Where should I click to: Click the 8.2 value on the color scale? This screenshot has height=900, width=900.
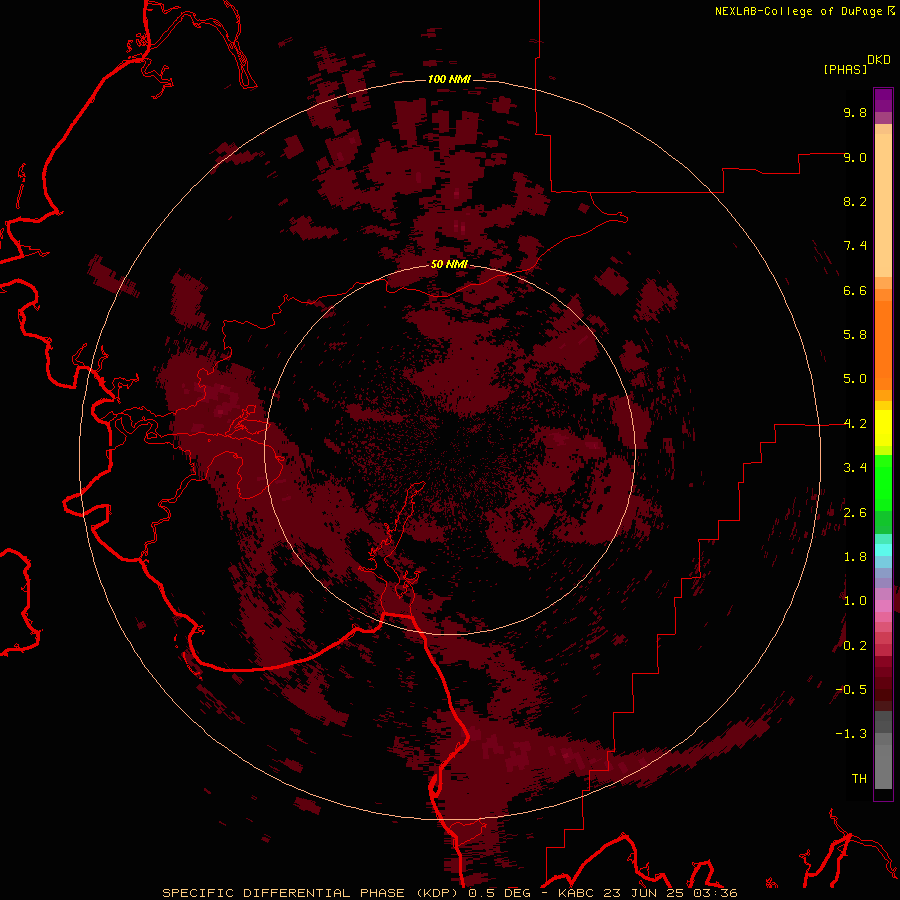click(855, 201)
